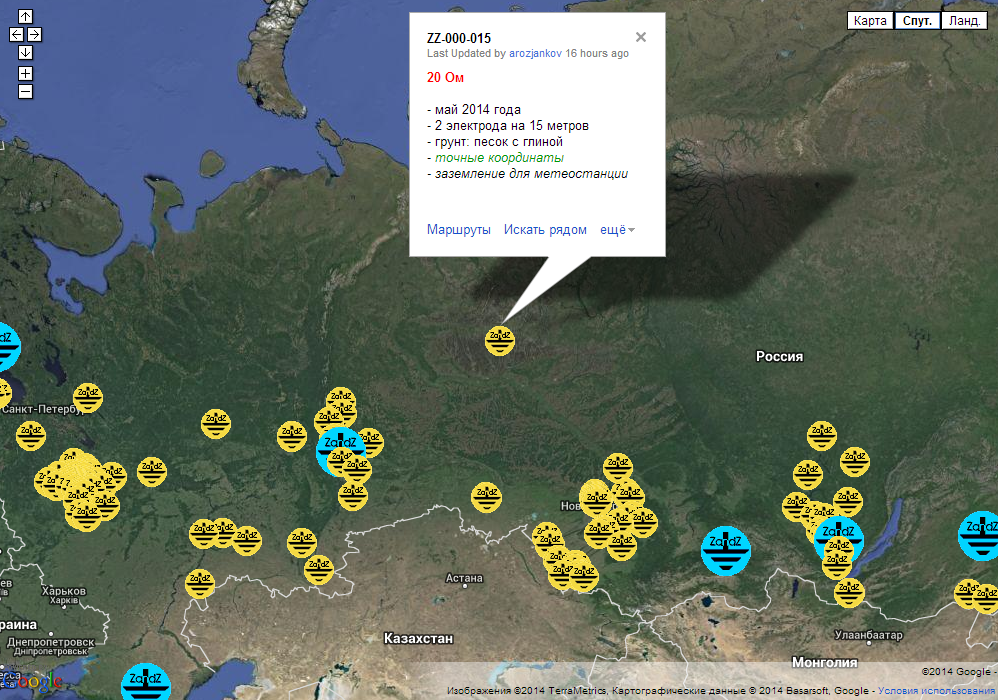Close the ZZ-000-015 info window
The width and height of the screenshot is (998, 700).
(641, 37)
